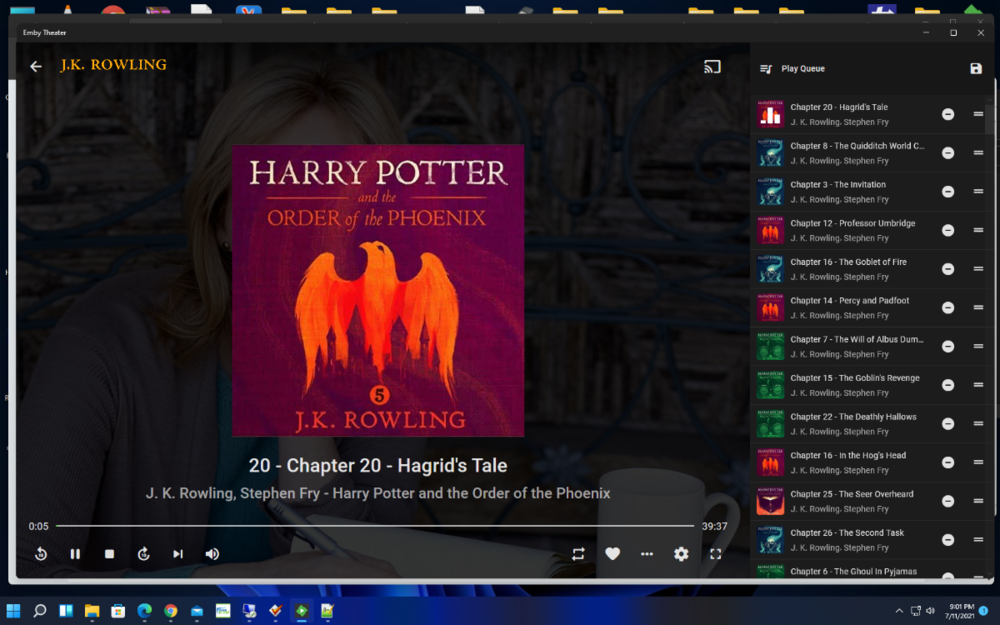1000x625 pixels.
Task: Click the Play Queue heading
Action: [x=803, y=68]
